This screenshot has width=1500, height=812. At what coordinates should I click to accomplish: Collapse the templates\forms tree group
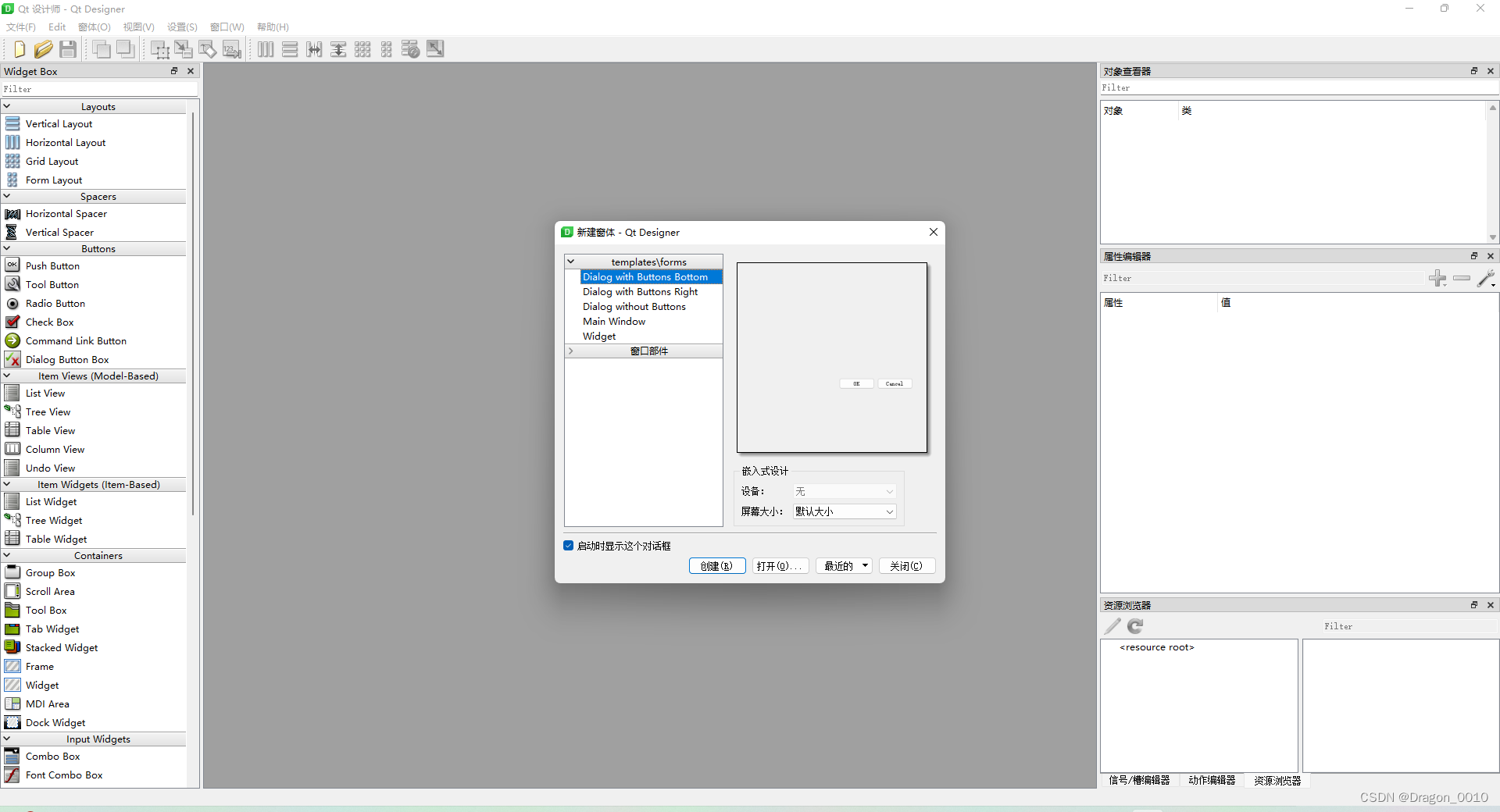(x=571, y=262)
